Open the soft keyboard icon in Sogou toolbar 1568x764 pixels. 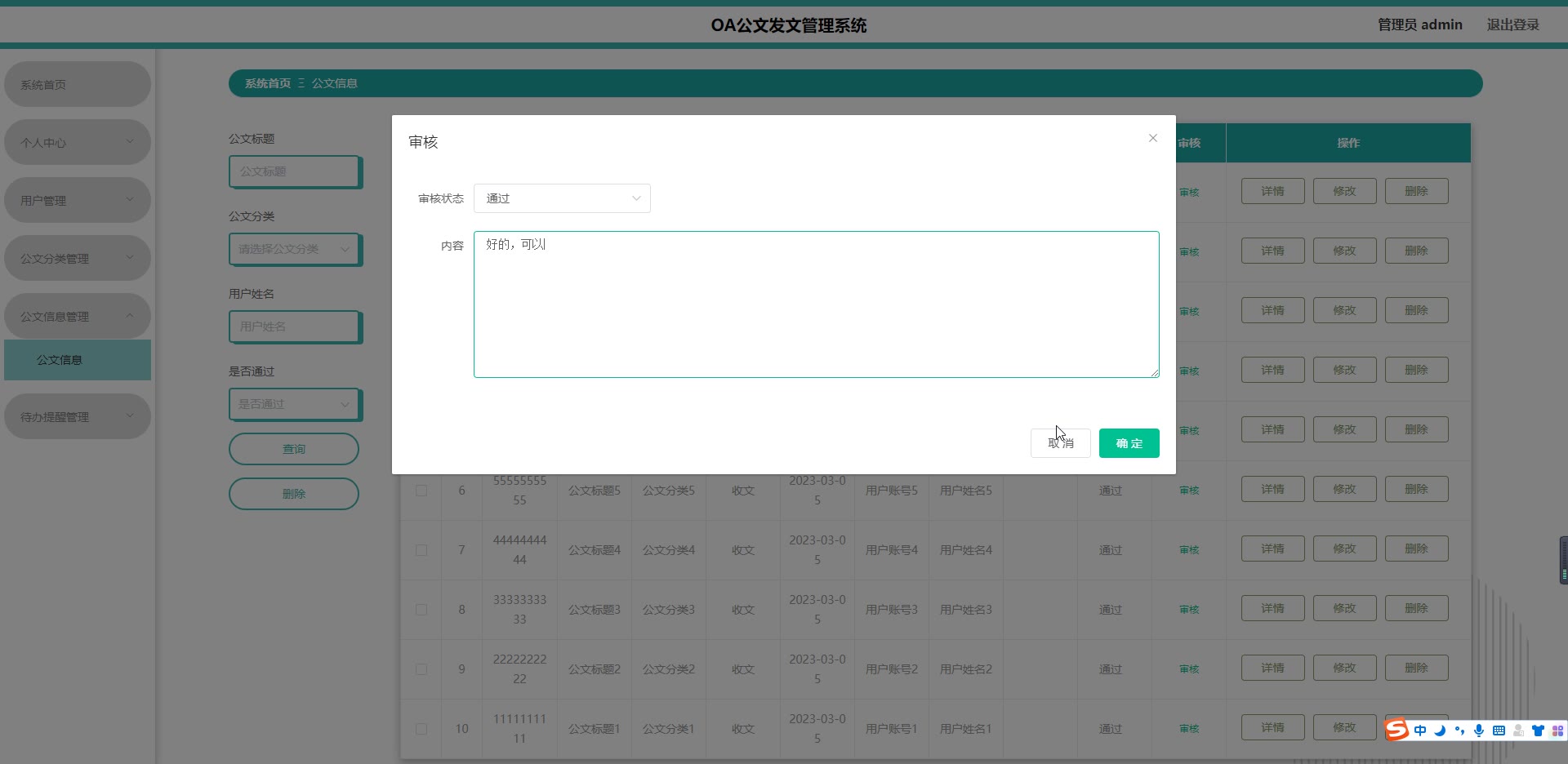tap(1499, 731)
